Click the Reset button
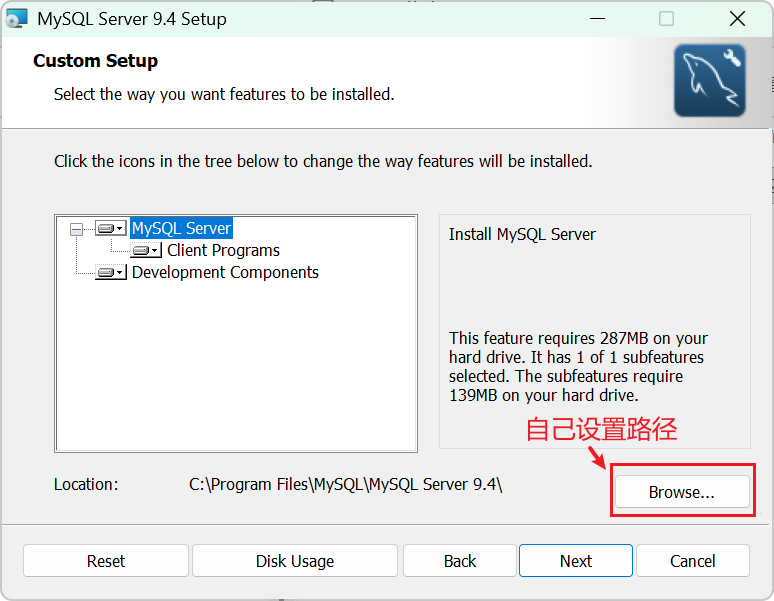This screenshot has width=774, height=601. [x=106, y=561]
